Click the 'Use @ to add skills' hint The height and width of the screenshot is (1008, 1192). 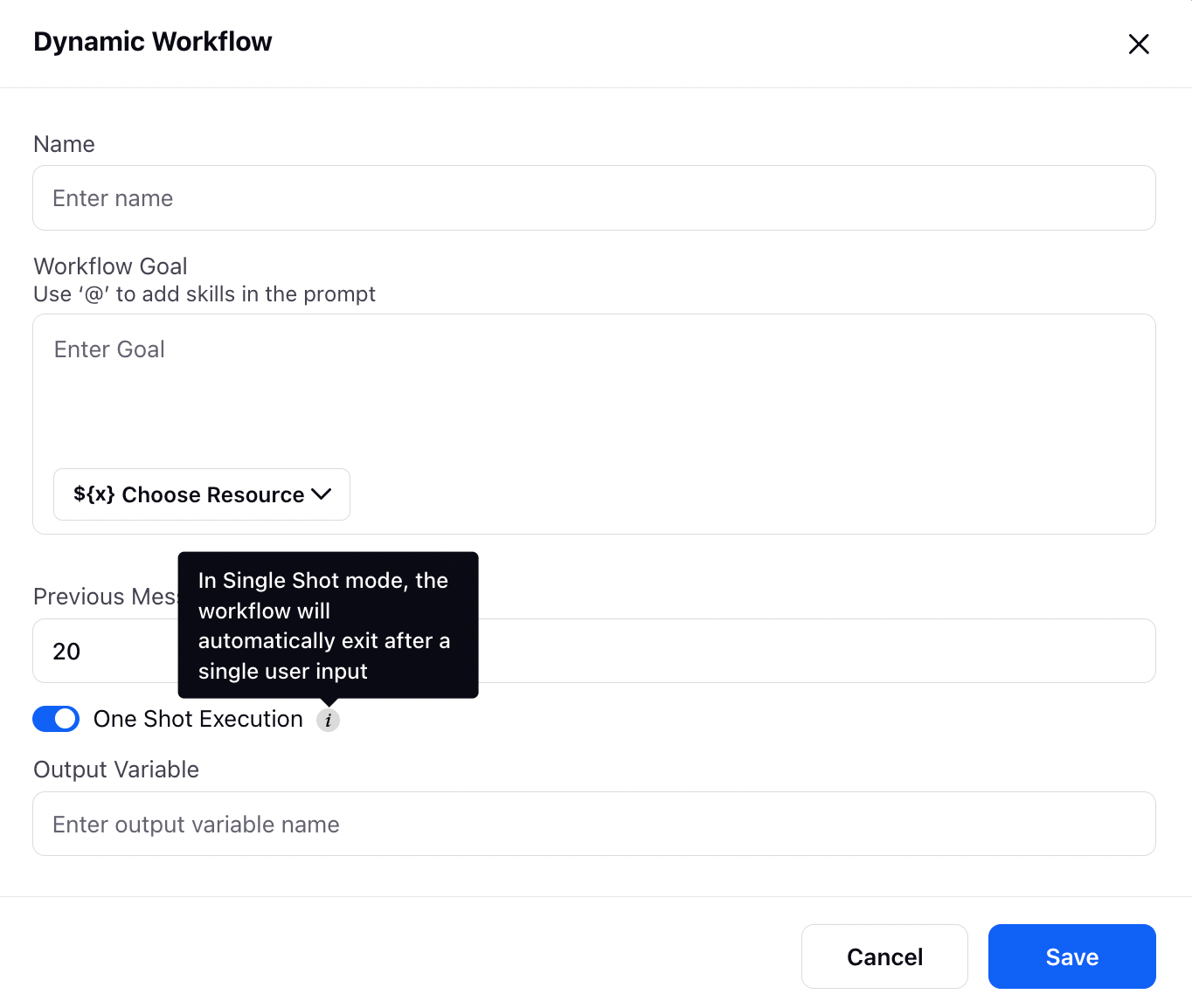point(204,294)
